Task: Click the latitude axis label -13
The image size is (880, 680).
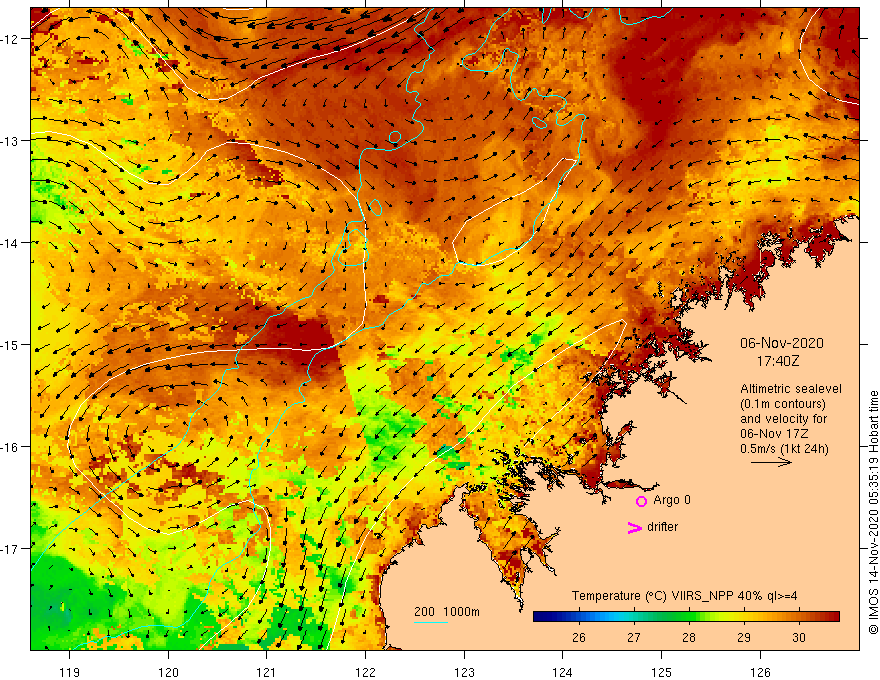Action: (11, 141)
